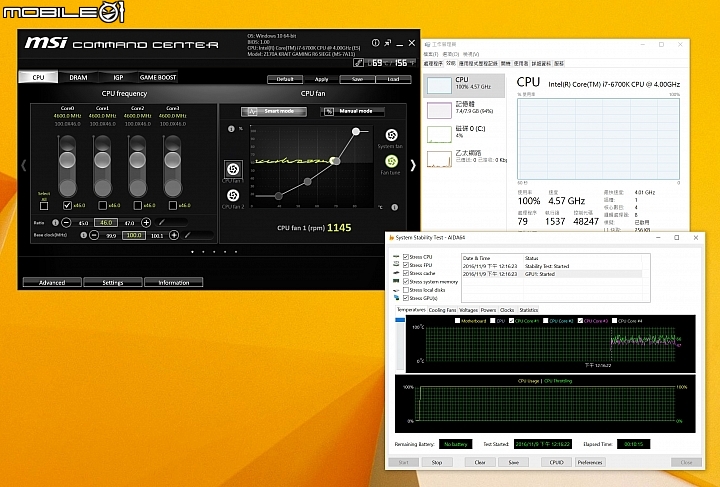Enable CPU Core #2 graph checkbox

[546, 321]
